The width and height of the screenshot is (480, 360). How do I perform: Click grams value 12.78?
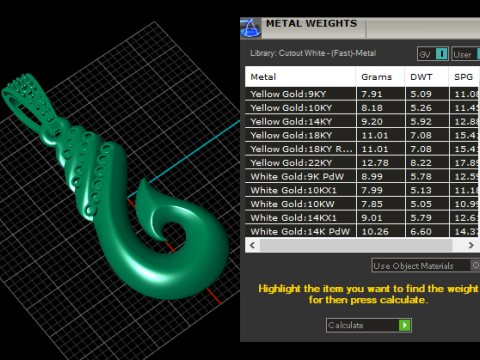(375, 163)
